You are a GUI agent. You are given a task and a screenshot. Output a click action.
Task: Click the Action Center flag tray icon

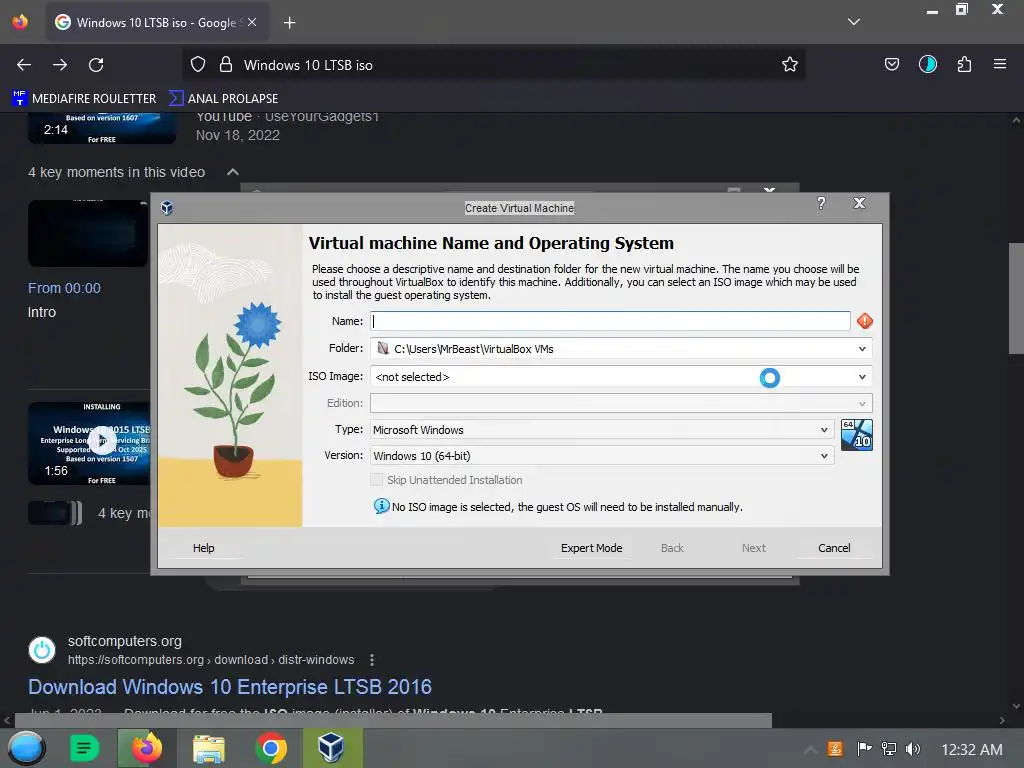pos(864,748)
